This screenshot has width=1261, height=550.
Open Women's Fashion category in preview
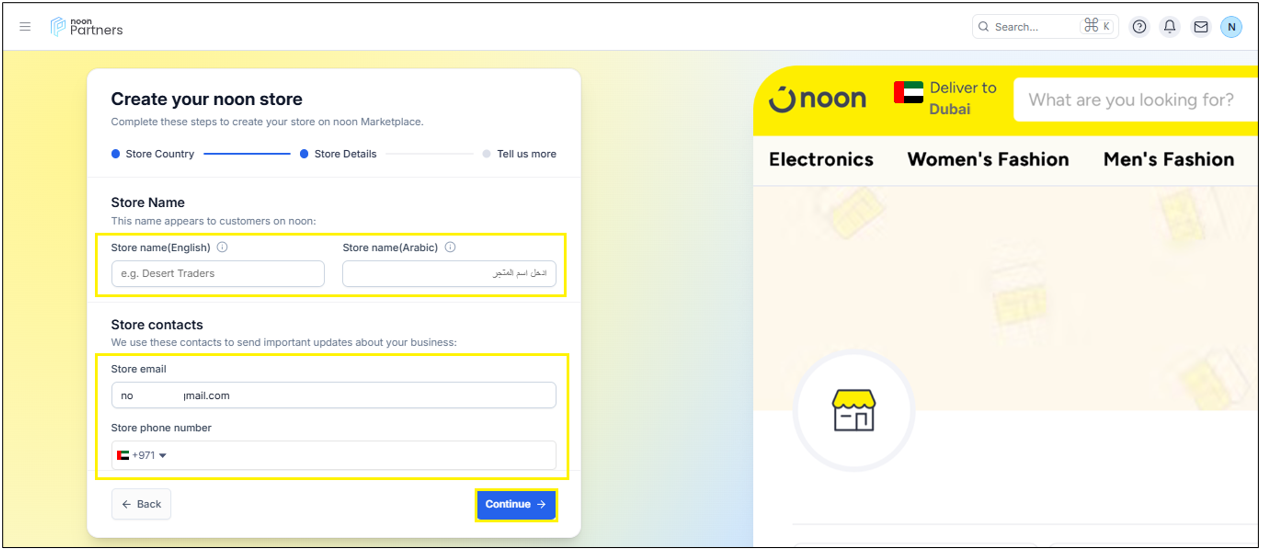[x=987, y=159]
